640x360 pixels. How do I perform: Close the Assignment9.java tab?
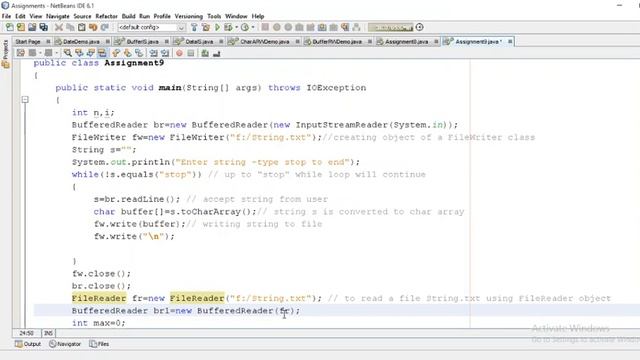click(x=510, y=42)
